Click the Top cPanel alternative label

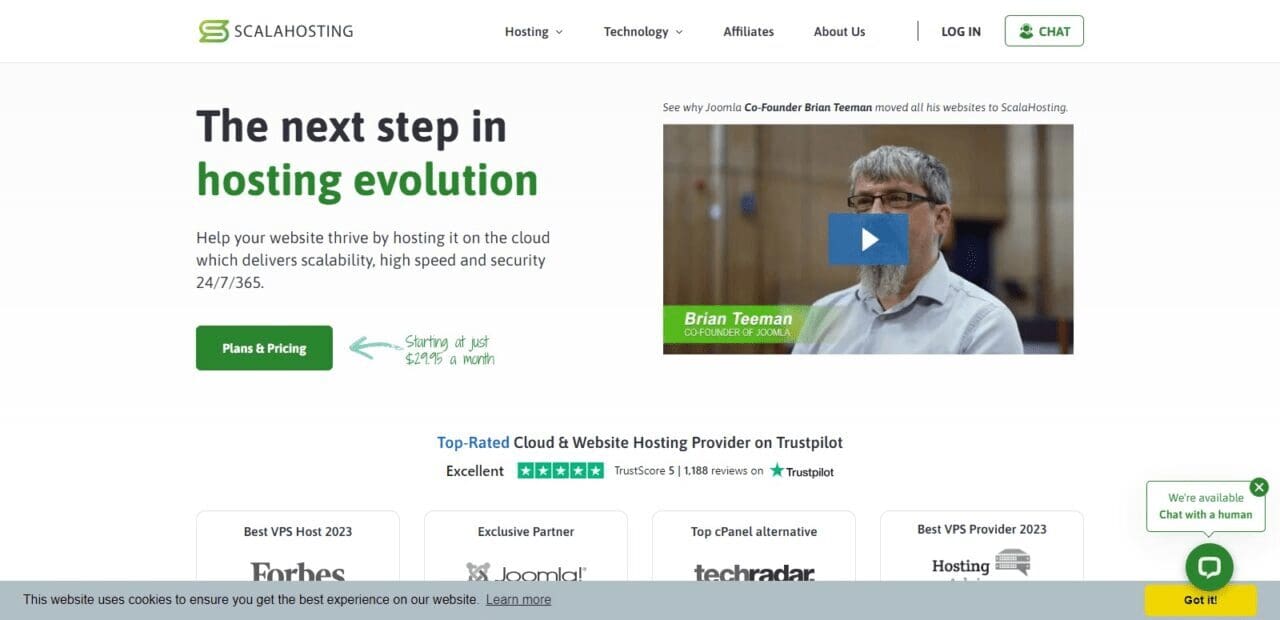point(754,532)
